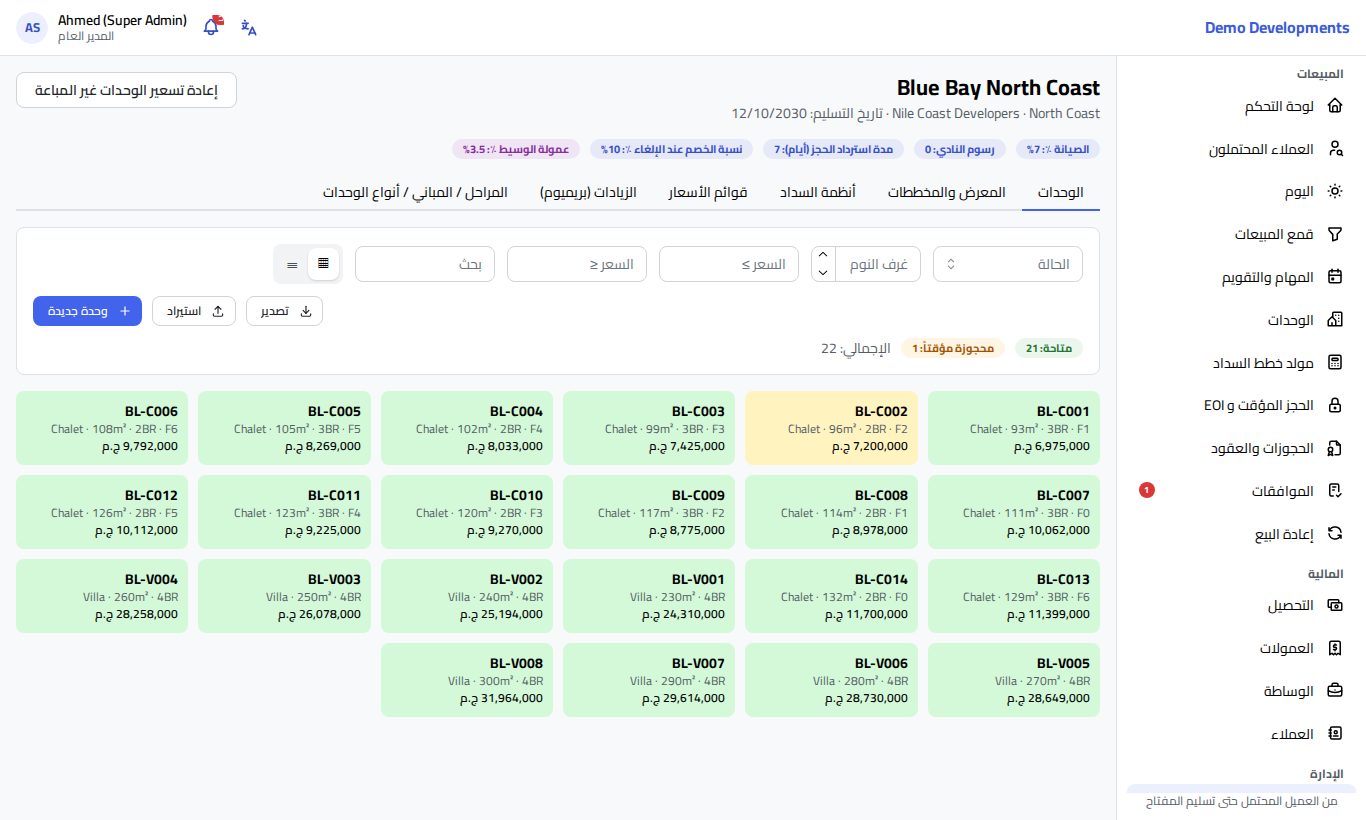Click the تصدير export button
Screen dimensions: 1366x820
click(285, 311)
